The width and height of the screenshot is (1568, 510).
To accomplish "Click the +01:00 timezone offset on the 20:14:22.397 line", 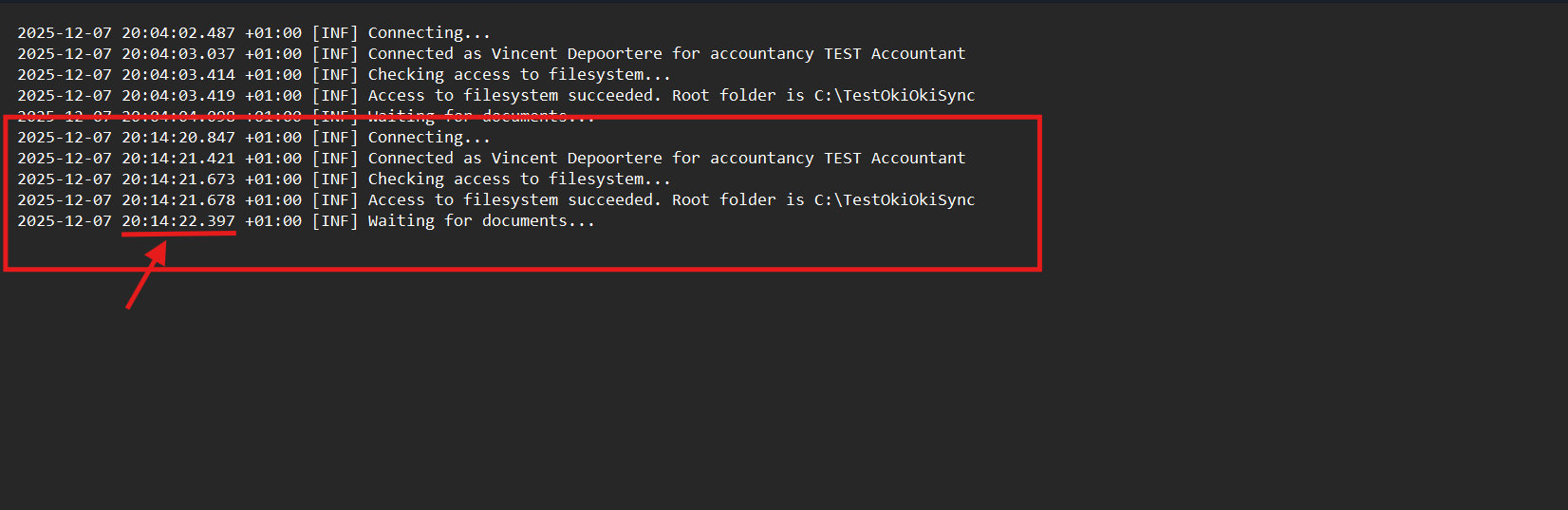I will pos(273,221).
